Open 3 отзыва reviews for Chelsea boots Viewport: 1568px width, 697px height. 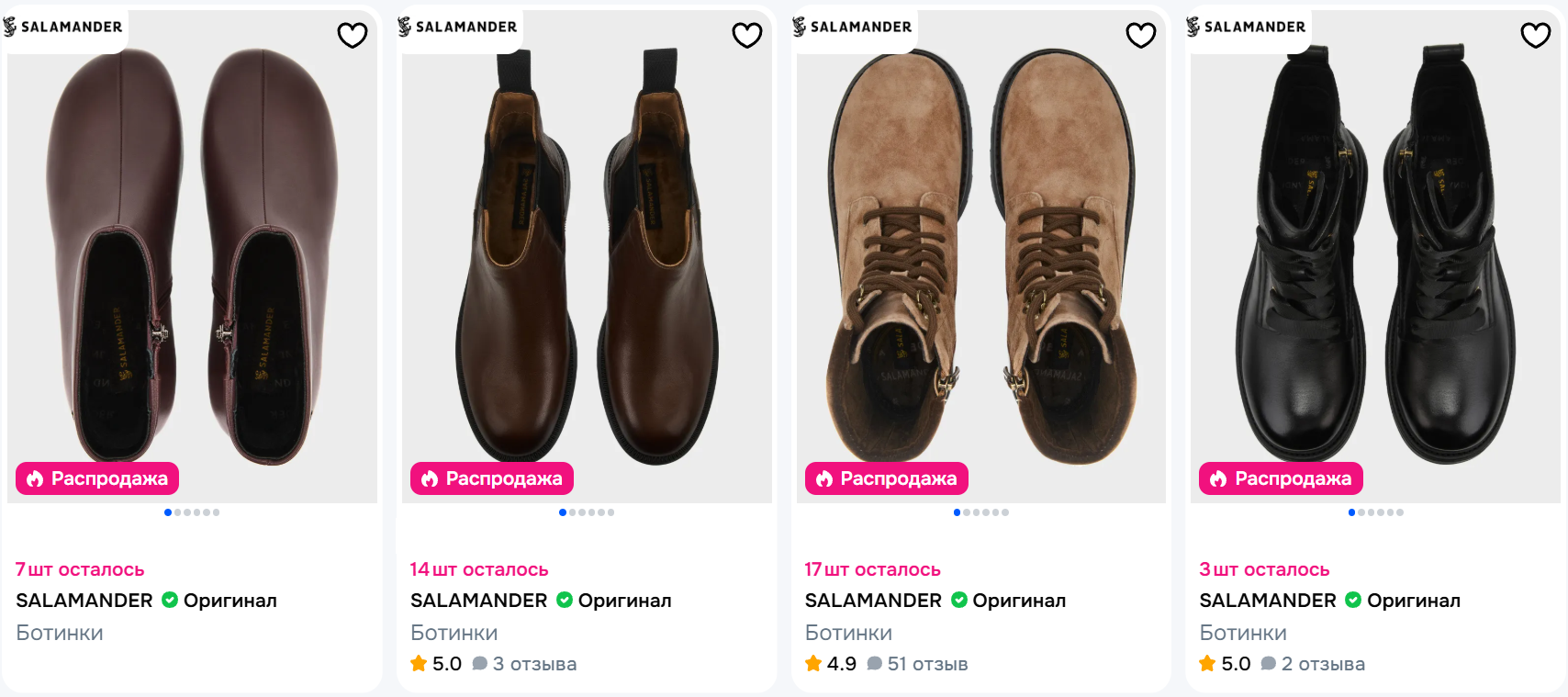(x=525, y=664)
